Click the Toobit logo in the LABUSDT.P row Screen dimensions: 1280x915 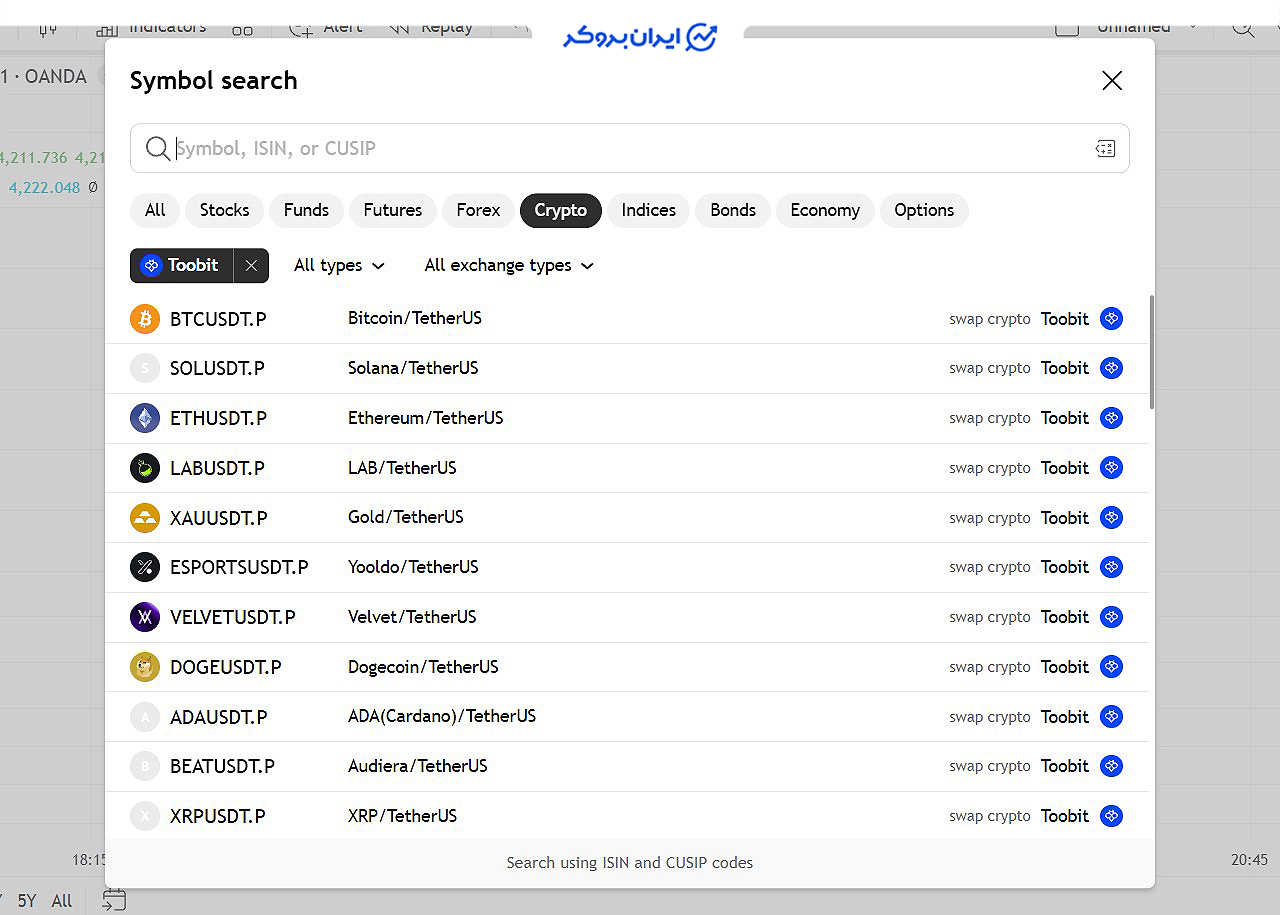[1111, 468]
